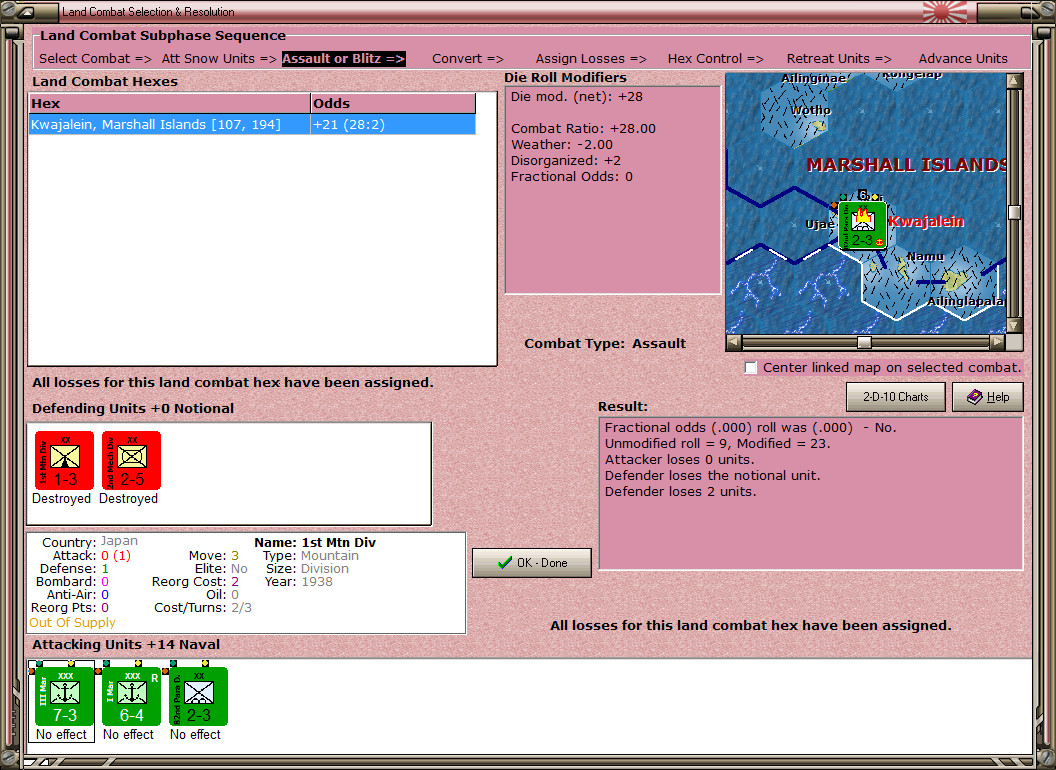
Task: Click the Advance Units subphase step
Action: [963, 59]
